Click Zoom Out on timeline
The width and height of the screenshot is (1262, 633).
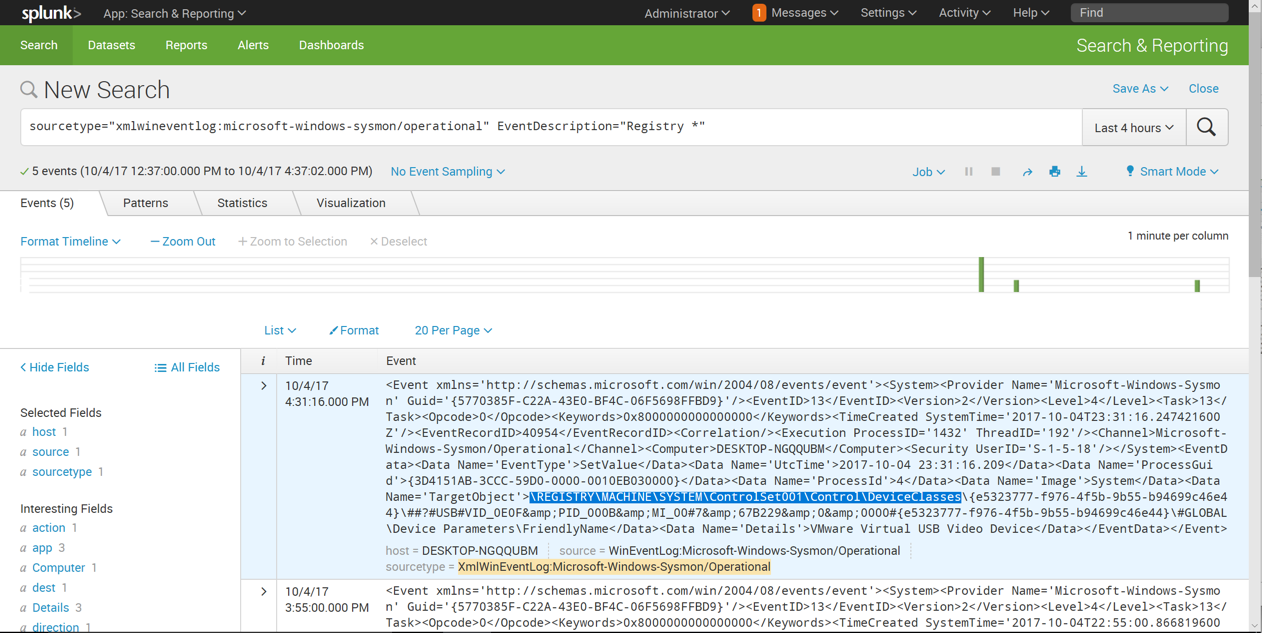pyautogui.click(x=182, y=242)
